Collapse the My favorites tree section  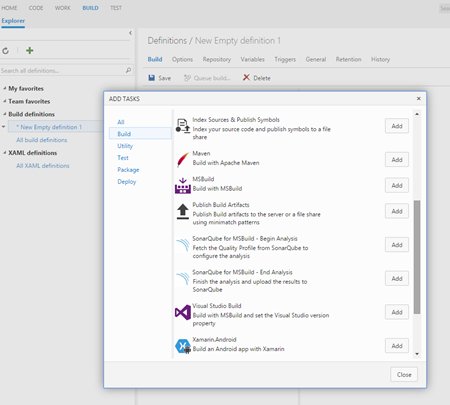pos(4,88)
